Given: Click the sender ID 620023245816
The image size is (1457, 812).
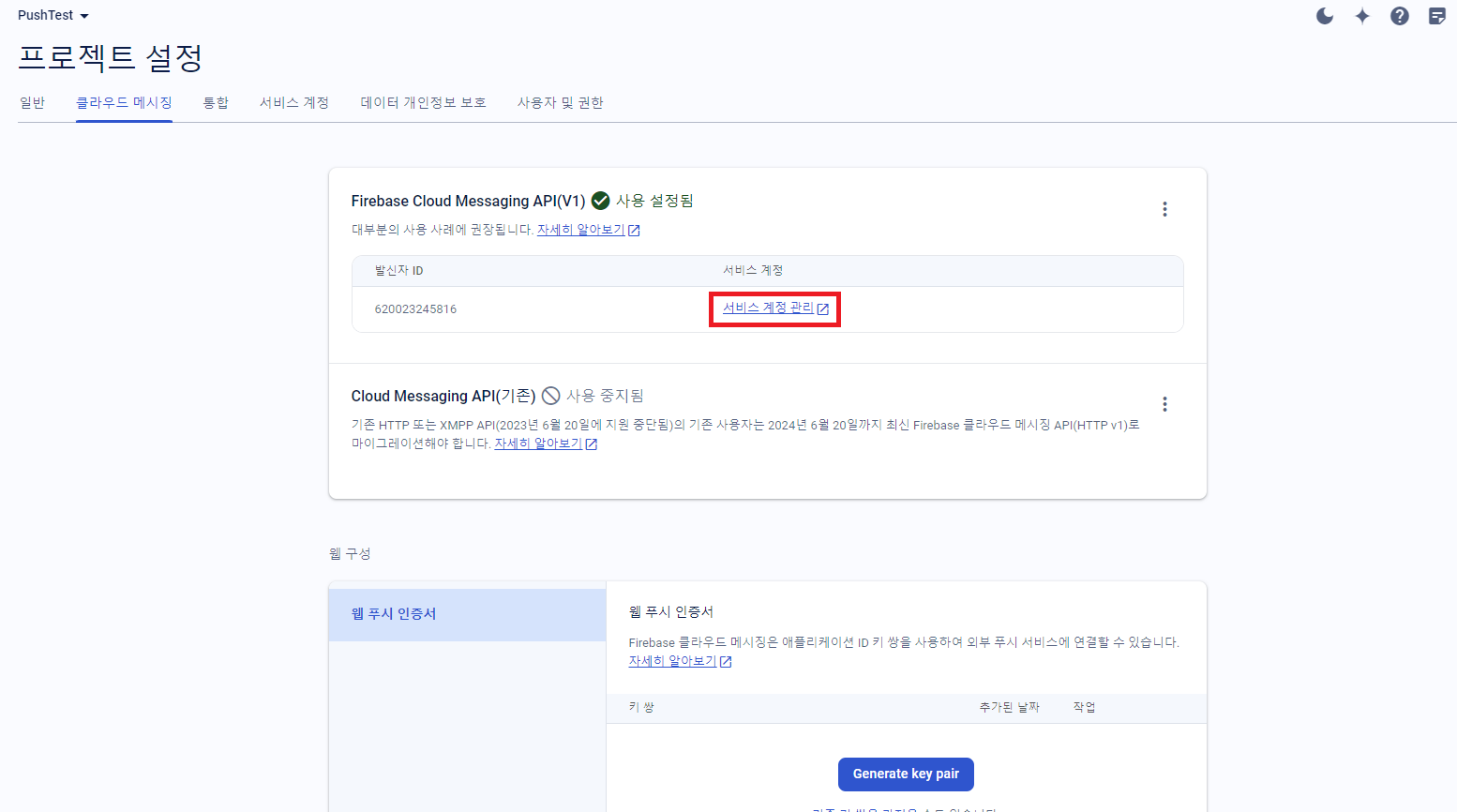Looking at the screenshot, I should tap(415, 308).
